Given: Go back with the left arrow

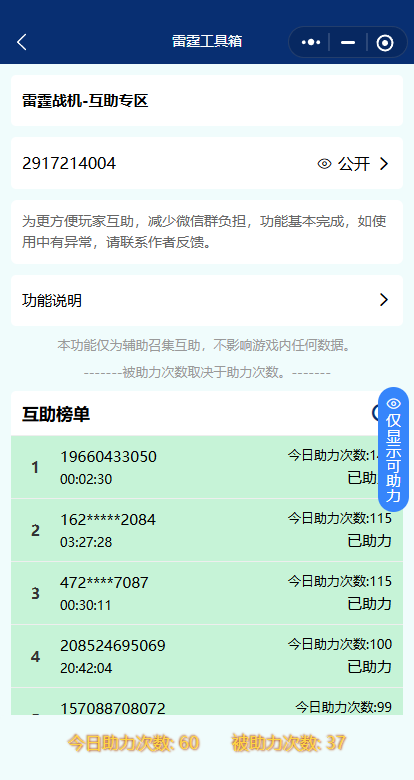Looking at the screenshot, I should (21, 42).
